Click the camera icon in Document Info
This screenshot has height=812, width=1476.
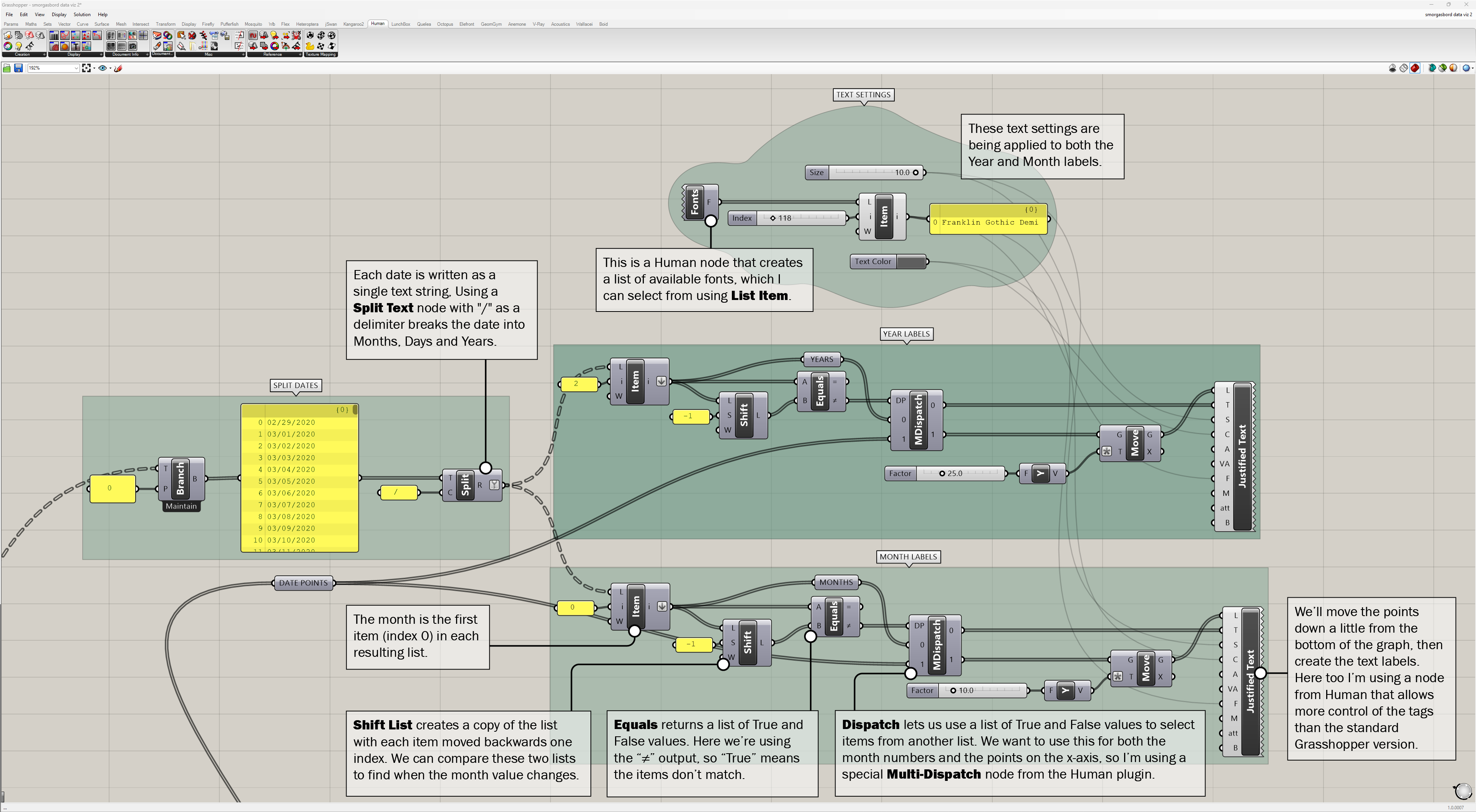133,46
